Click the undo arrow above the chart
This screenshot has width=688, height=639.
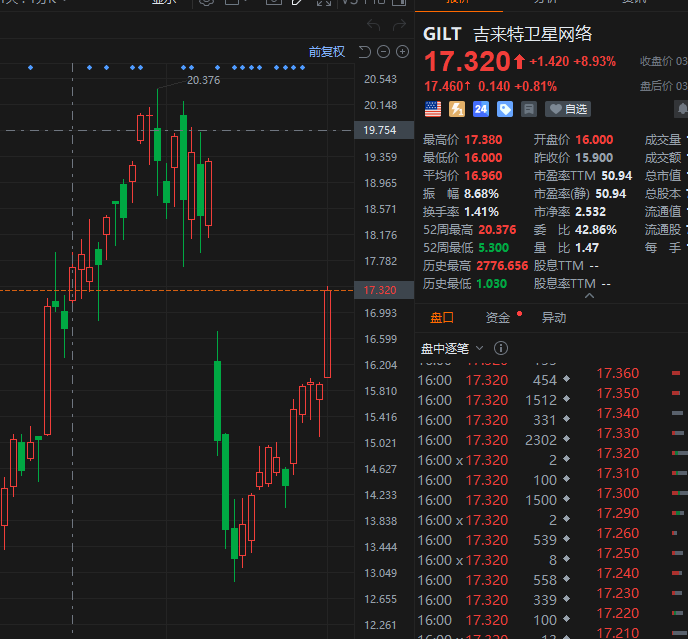coord(373,25)
